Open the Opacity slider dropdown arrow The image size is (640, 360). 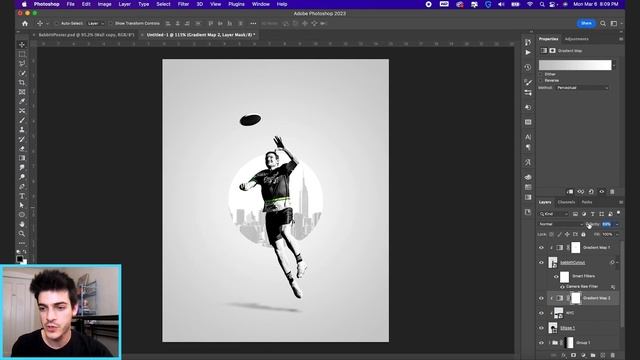617,224
